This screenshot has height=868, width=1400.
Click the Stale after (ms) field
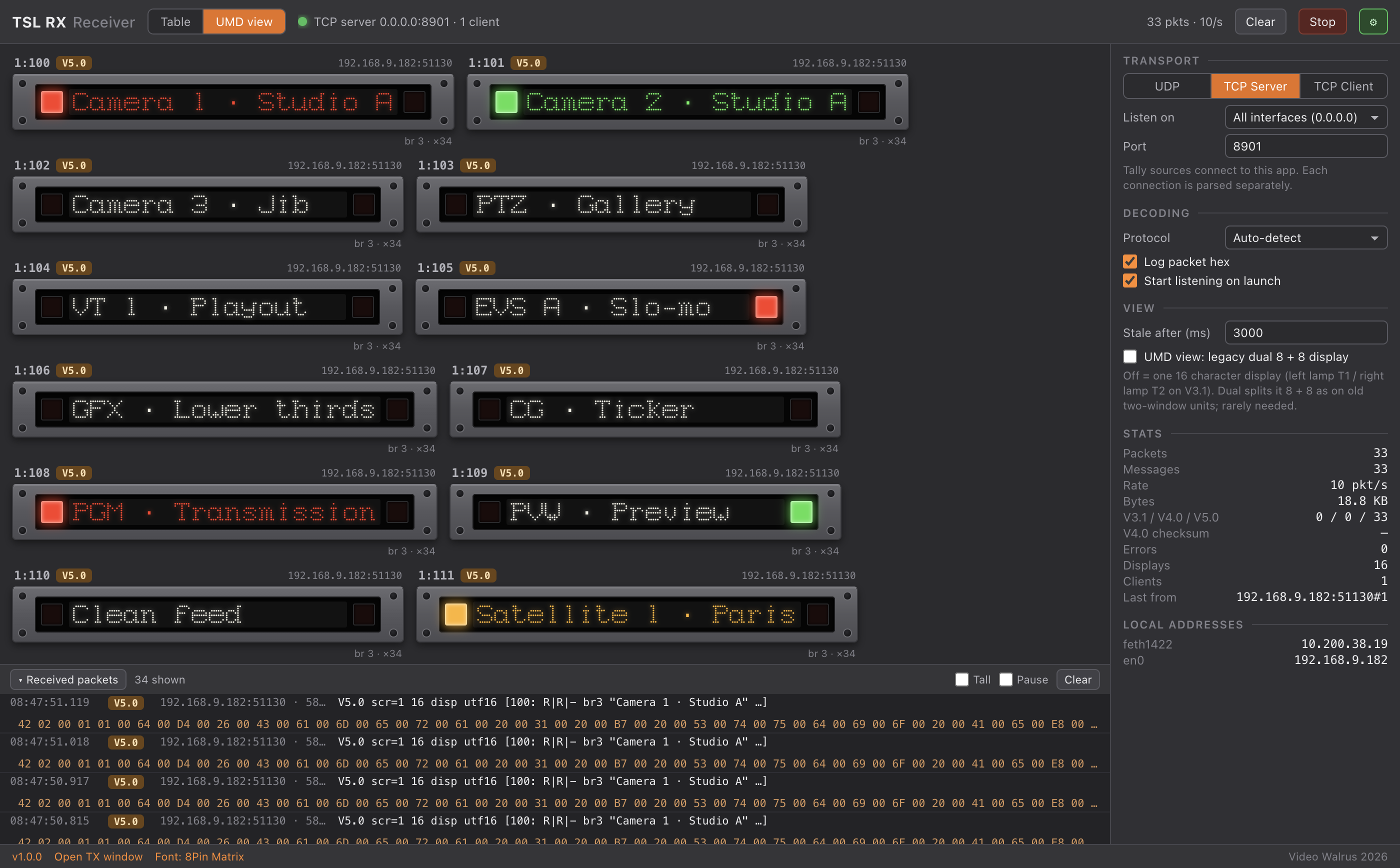click(1306, 332)
